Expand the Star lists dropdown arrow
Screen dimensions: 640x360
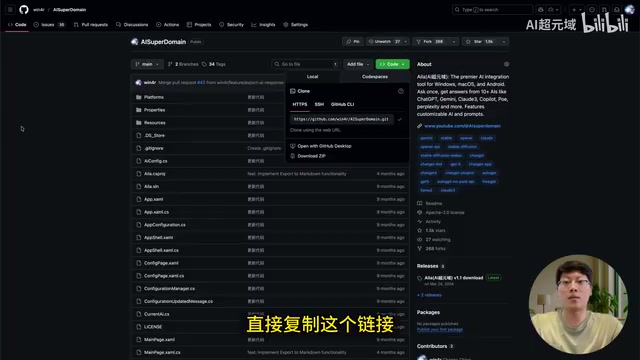tap(504, 42)
